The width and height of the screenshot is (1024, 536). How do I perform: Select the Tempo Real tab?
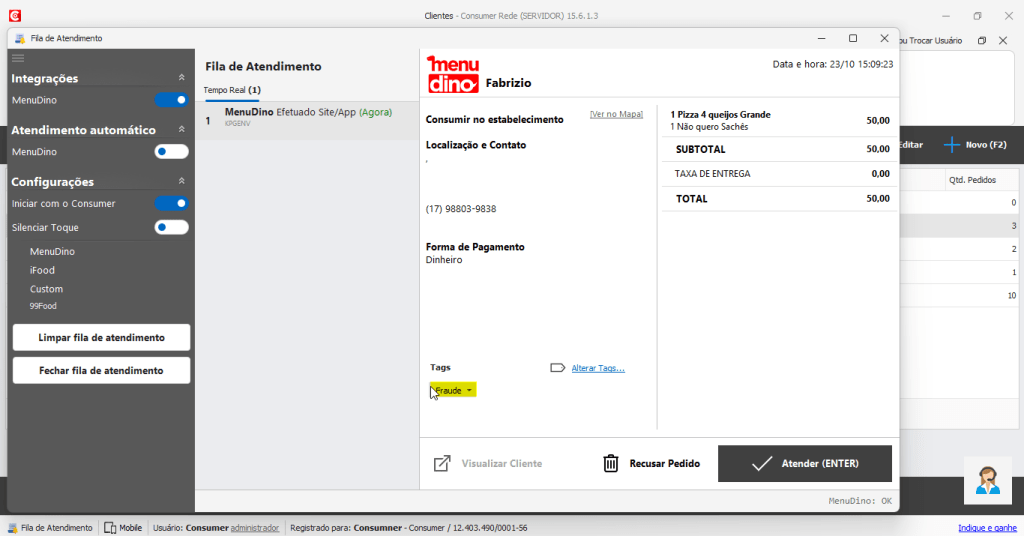232,91
